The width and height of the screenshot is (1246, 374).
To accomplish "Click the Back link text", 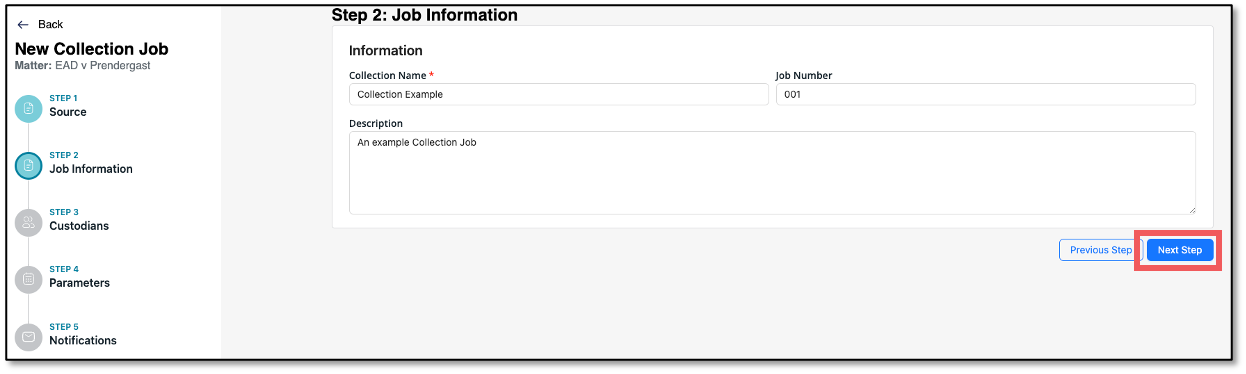I will (x=50, y=24).
